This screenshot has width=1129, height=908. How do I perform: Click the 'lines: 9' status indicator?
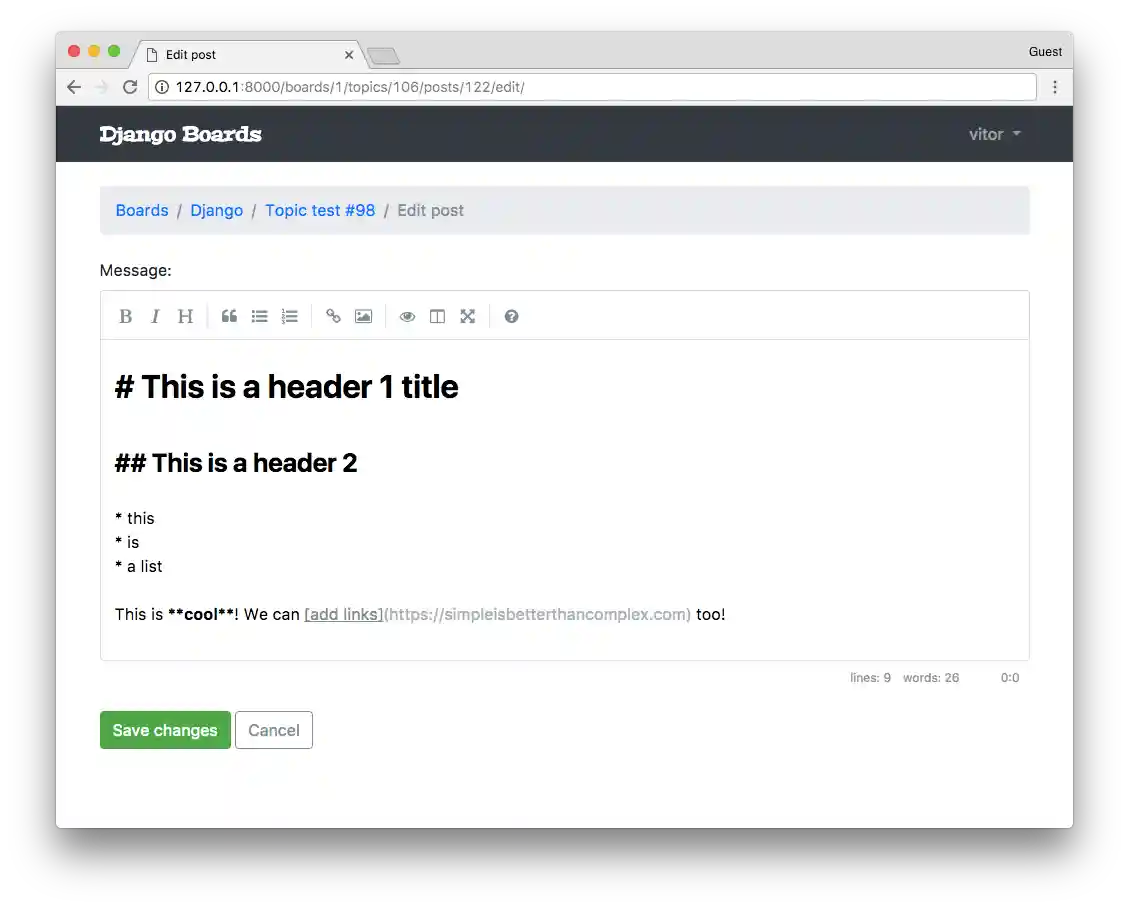(871, 678)
